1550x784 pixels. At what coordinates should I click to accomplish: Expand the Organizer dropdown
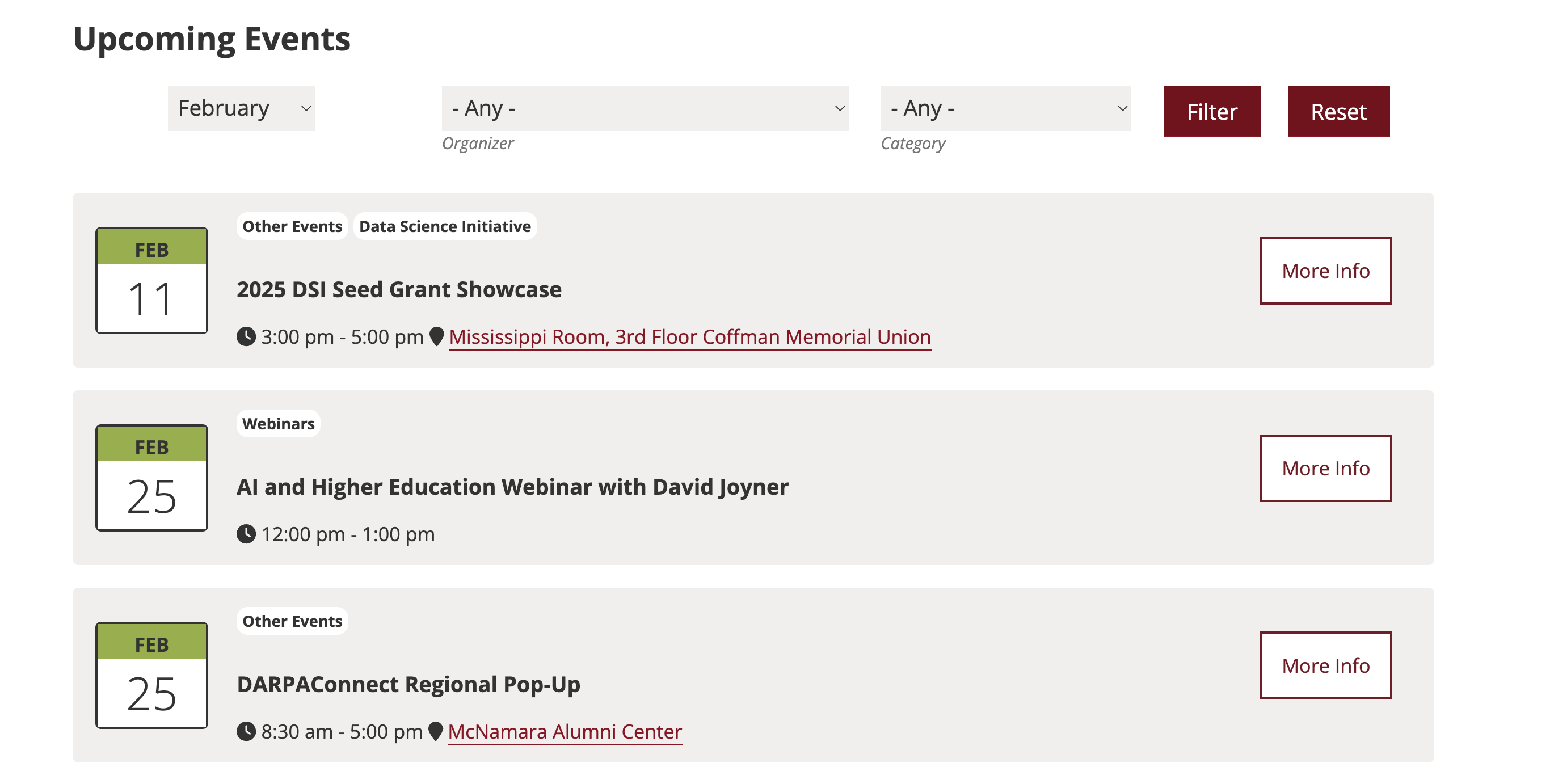click(645, 108)
